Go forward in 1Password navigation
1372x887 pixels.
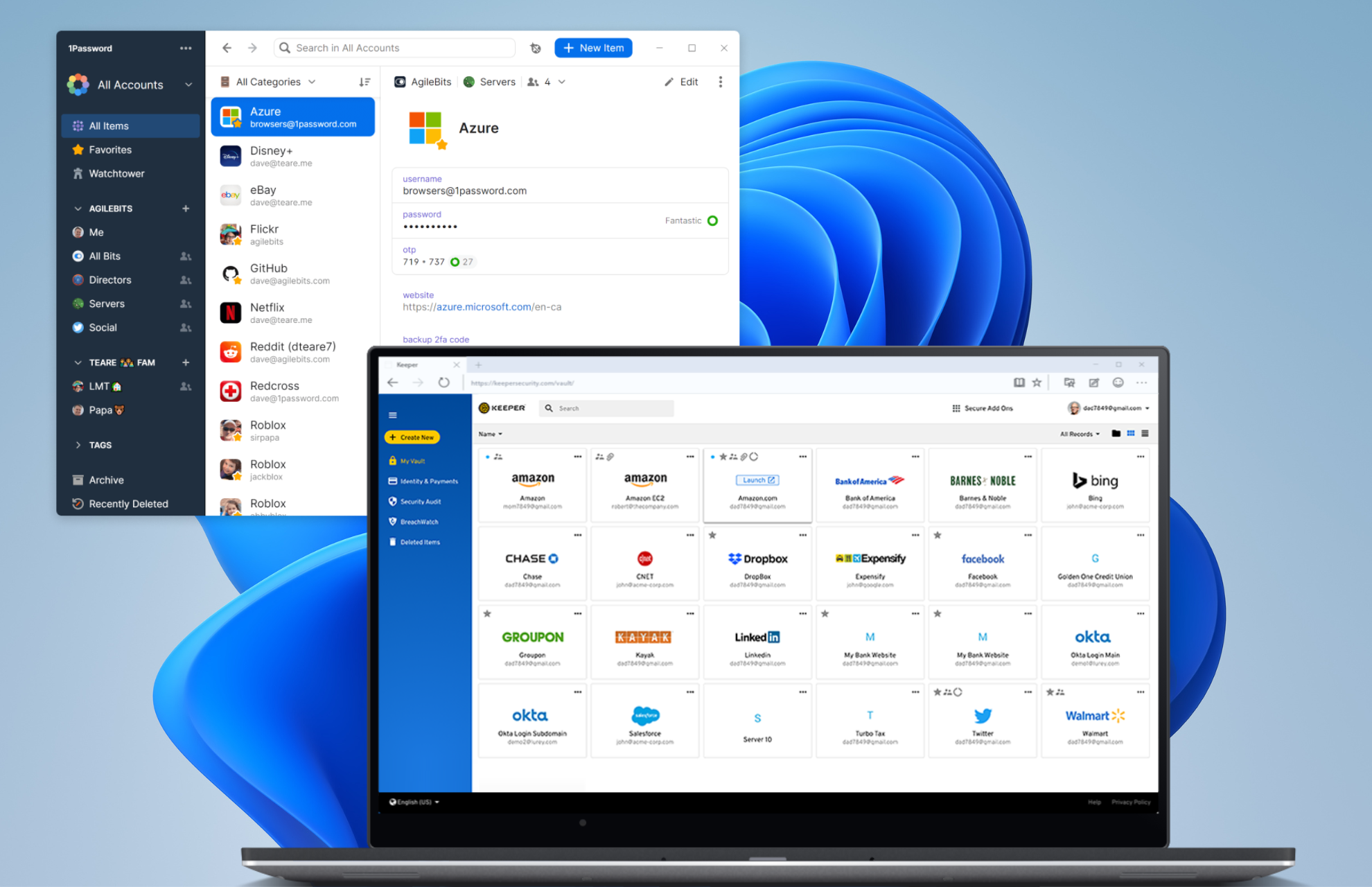tap(252, 48)
